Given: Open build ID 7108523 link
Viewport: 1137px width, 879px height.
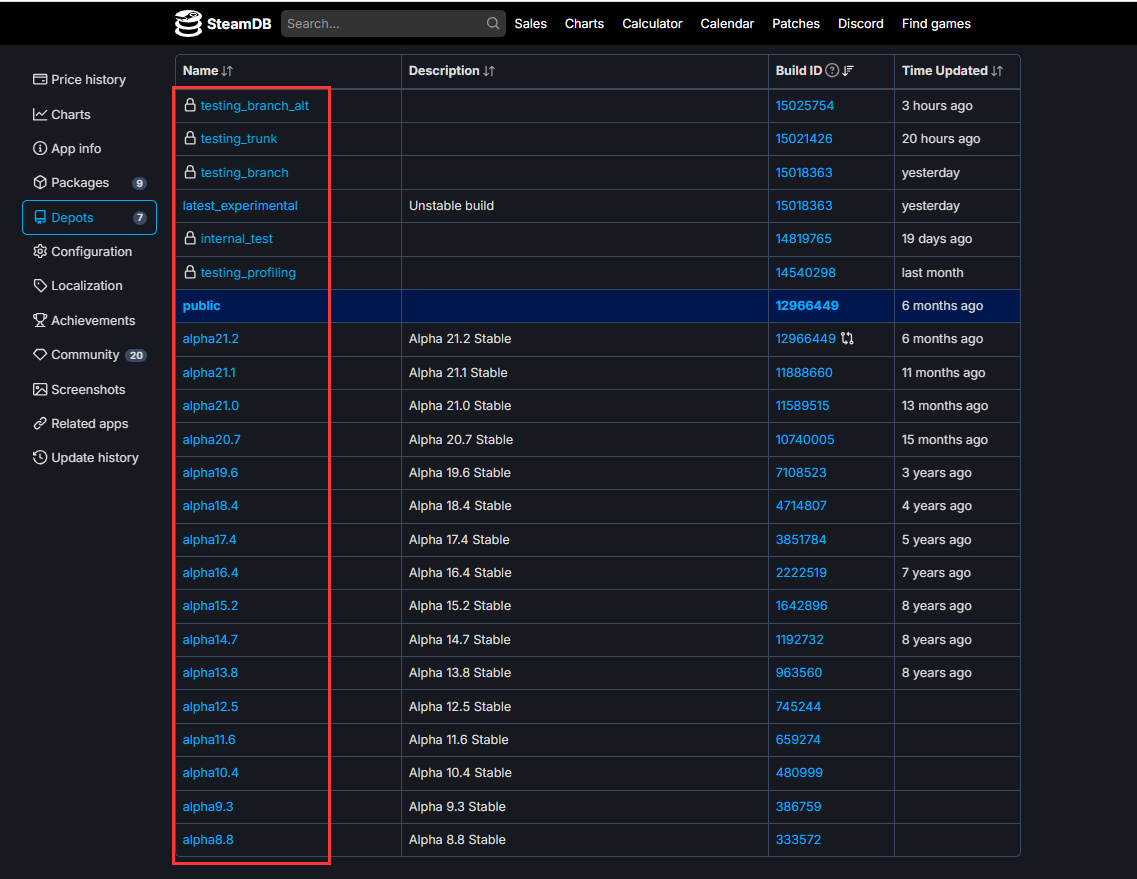Looking at the screenshot, I should [801, 473].
